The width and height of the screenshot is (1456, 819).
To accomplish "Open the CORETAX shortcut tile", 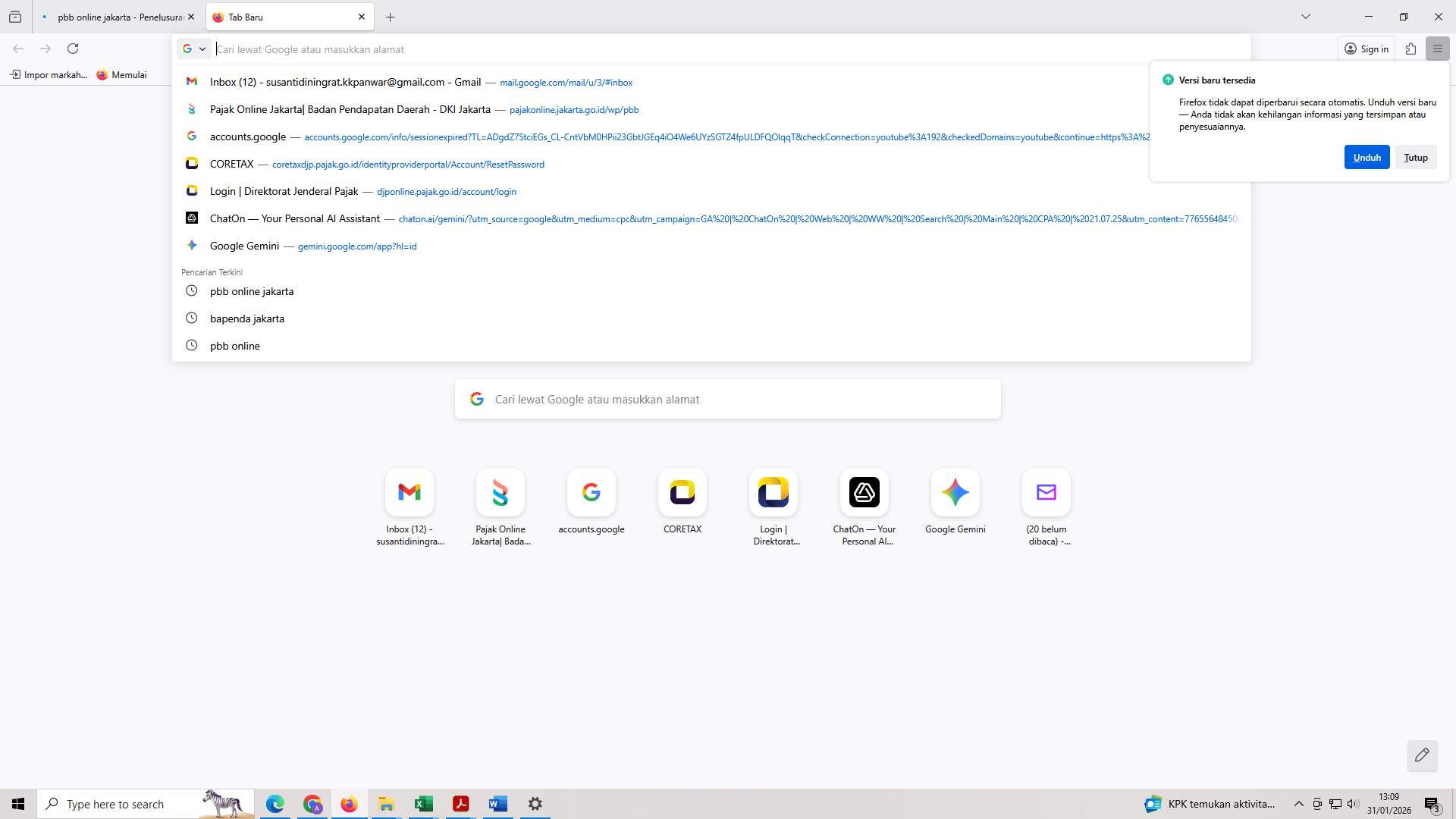I will 682,492.
